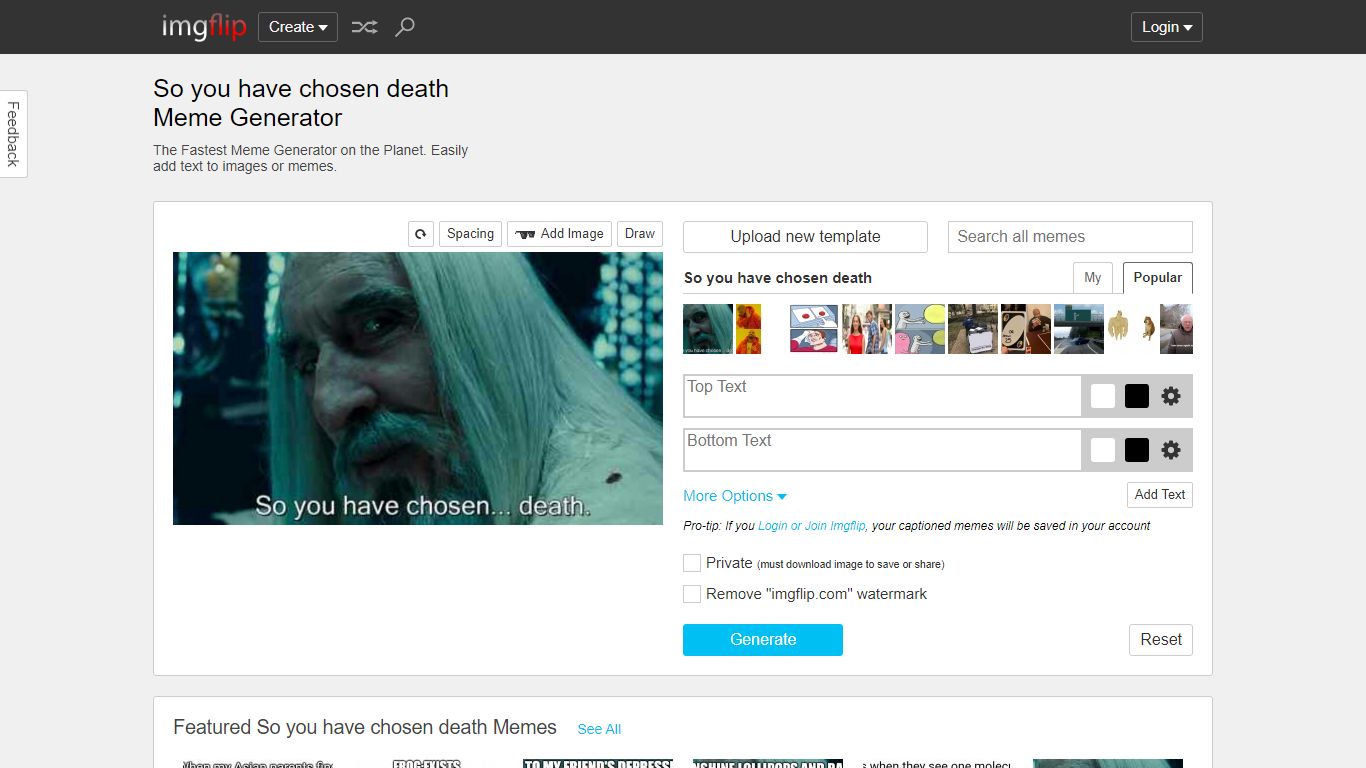Expand More Options
Screen dimensions: 1366x768
click(x=735, y=496)
